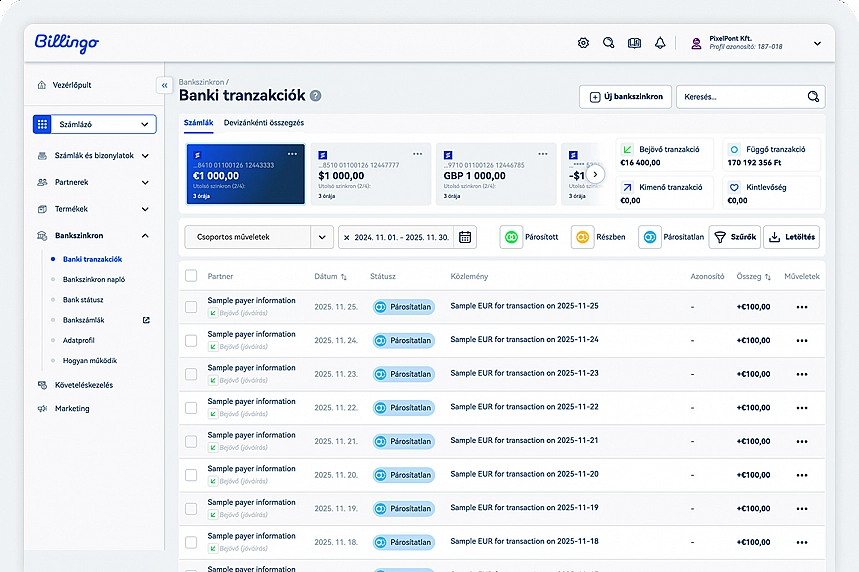Check the 2025. 11. 24. transaction row
This screenshot has width=859, height=572.
click(x=191, y=340)
